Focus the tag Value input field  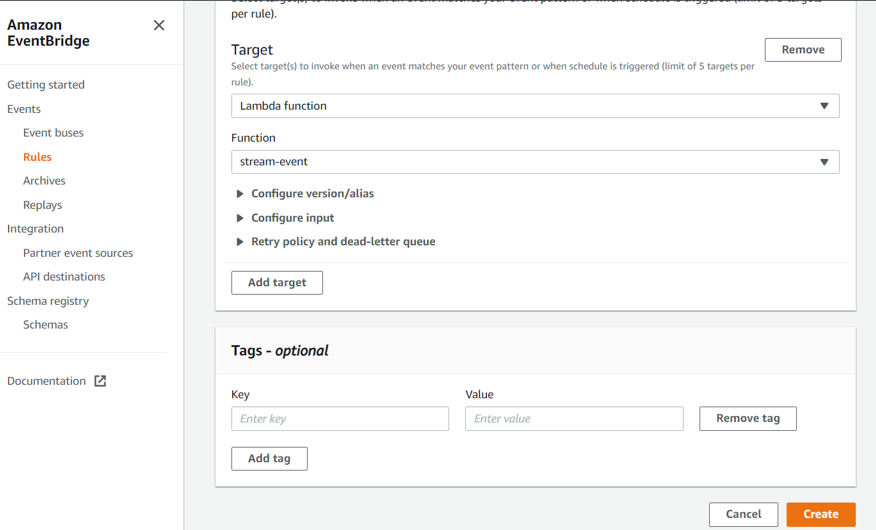coord(574,419)
